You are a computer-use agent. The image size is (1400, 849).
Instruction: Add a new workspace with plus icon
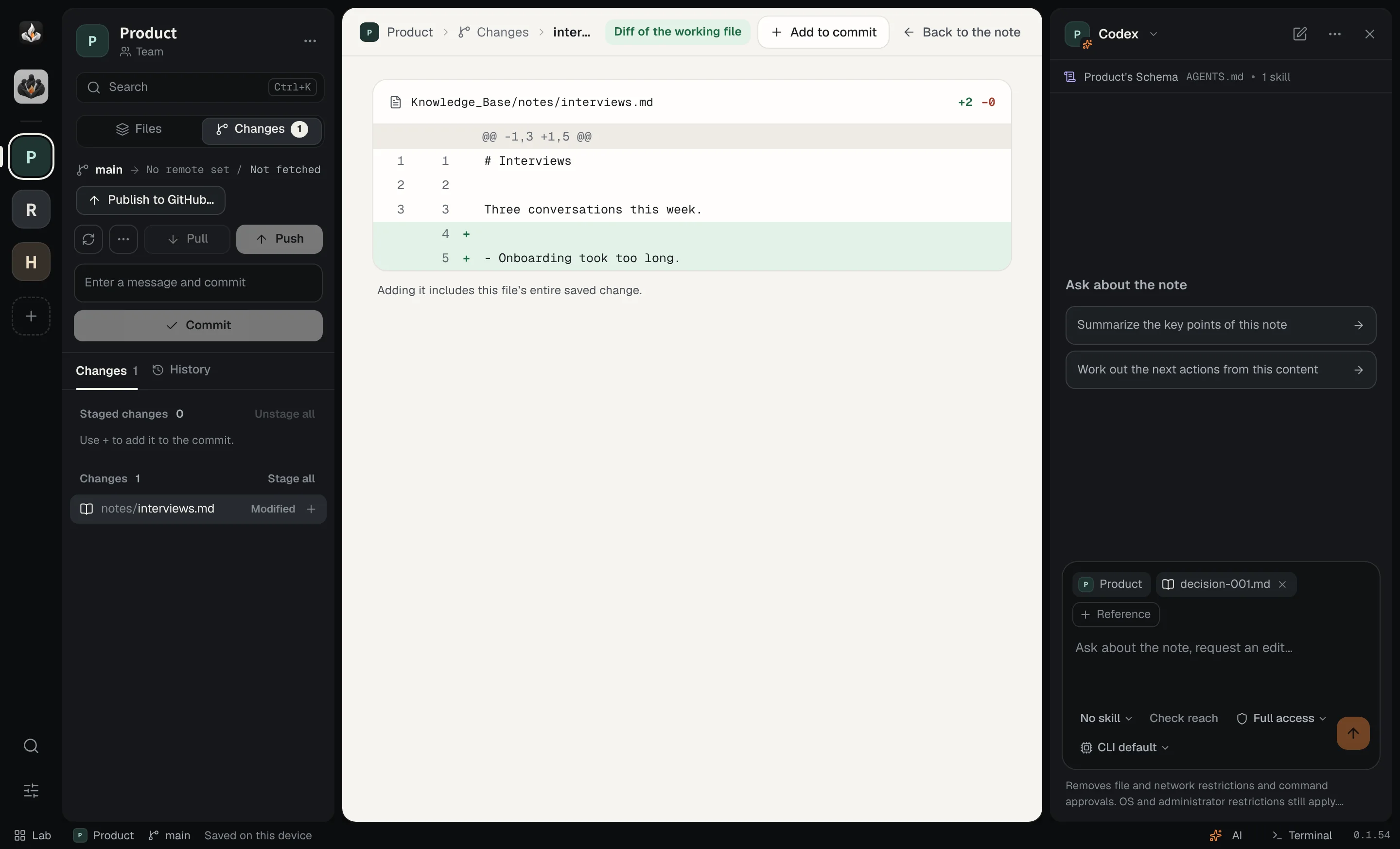pos(31,316)
